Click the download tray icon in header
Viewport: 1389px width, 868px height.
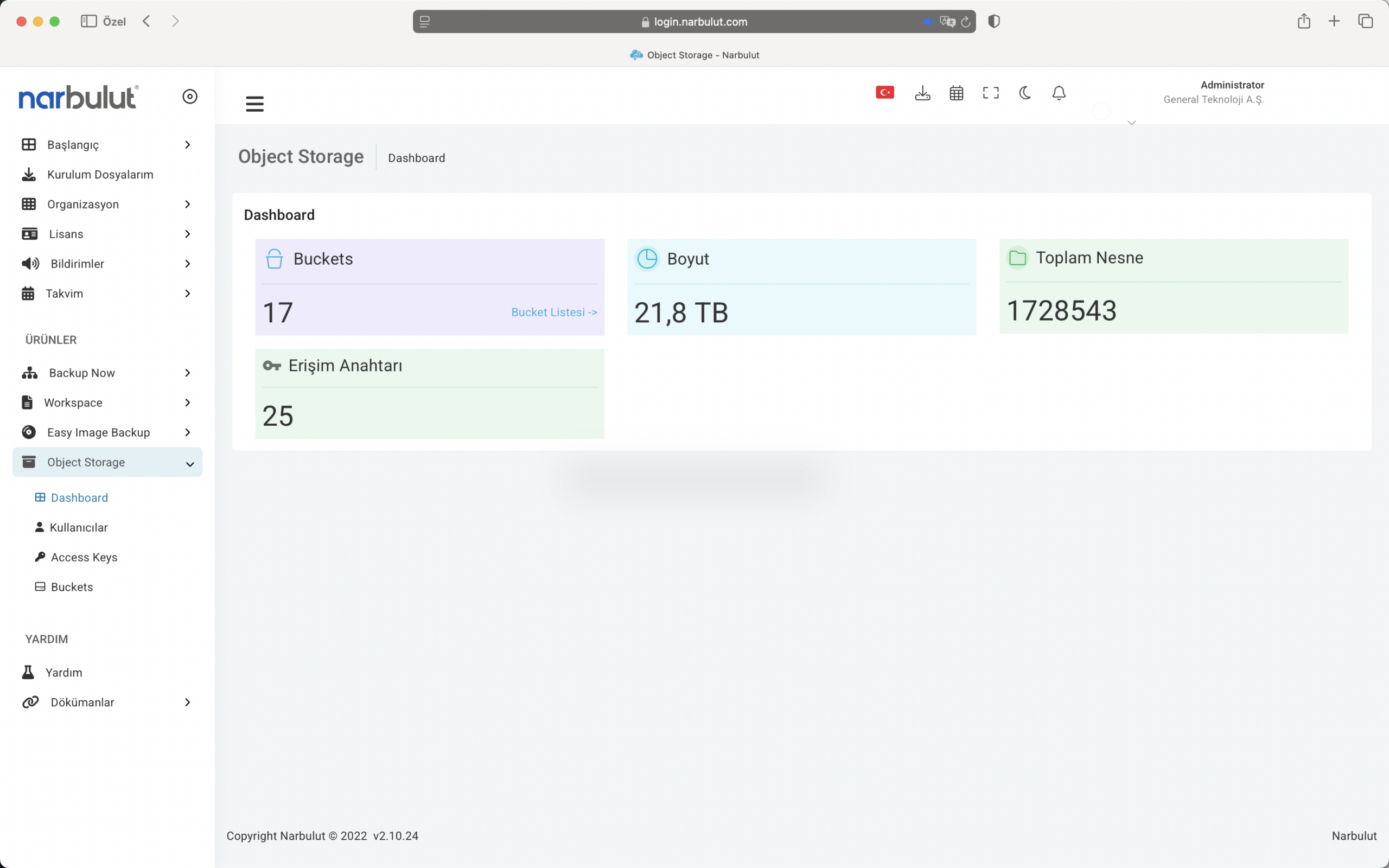point(922,93)
